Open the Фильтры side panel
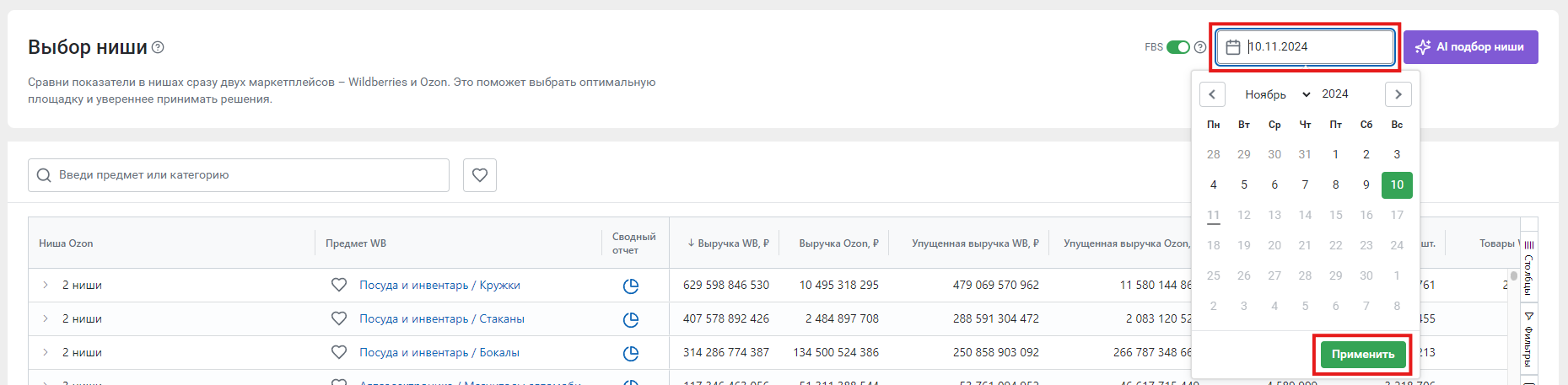The height and width of the screenshot is (385, 1568). coord(1529,340)
